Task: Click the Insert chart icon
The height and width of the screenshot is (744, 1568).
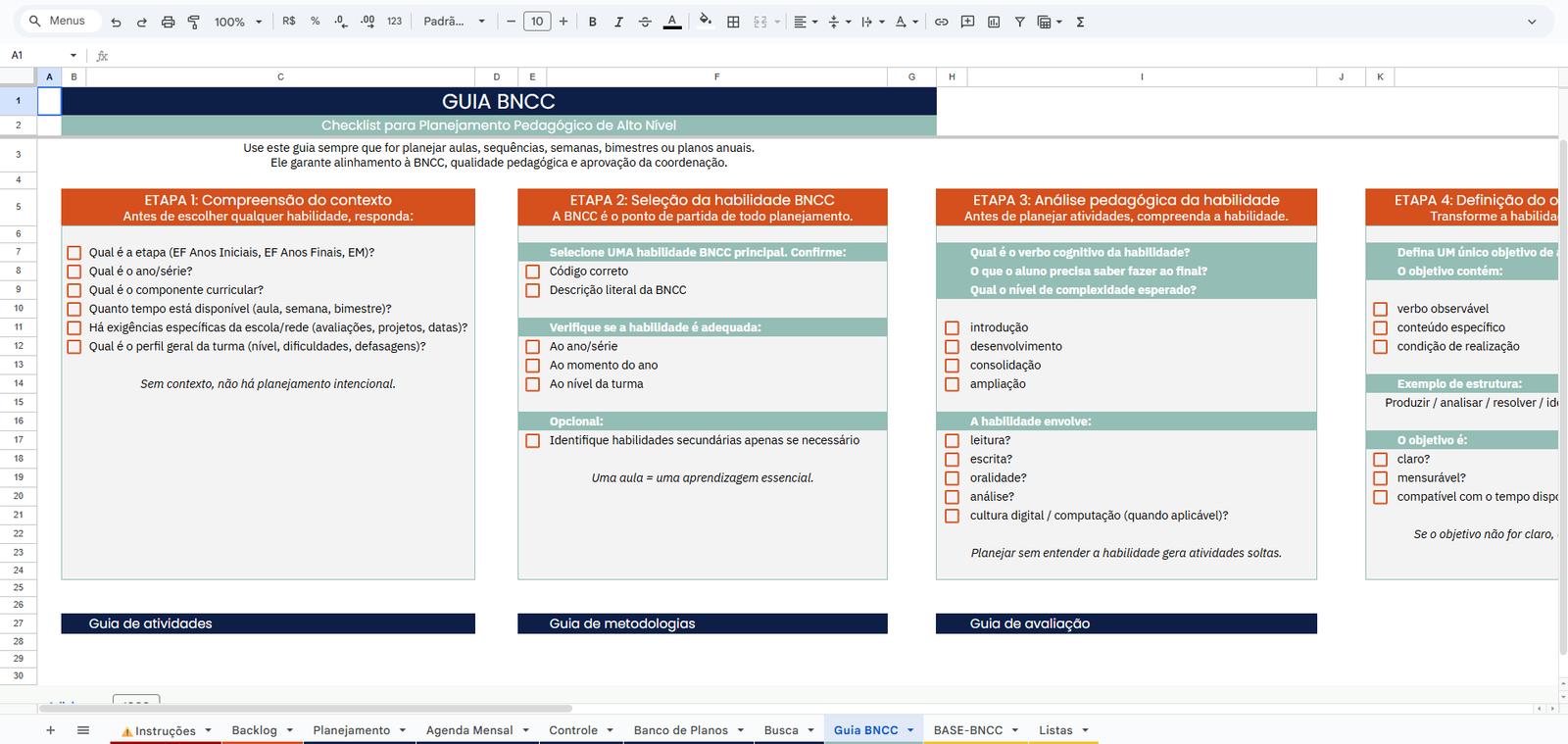Action: coord(994,22)
